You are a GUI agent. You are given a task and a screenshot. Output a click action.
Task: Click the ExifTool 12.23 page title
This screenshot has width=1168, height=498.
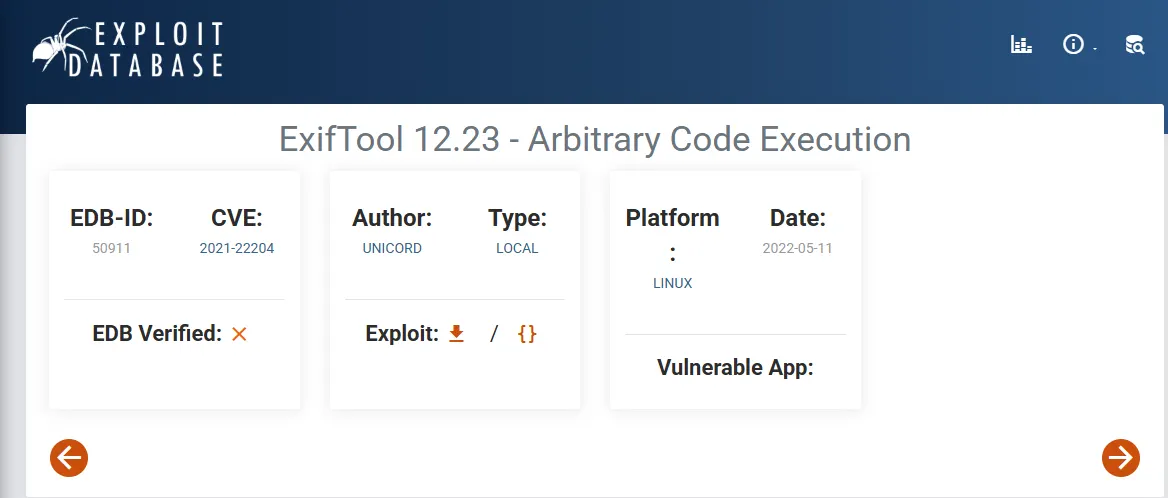[595, 139]
